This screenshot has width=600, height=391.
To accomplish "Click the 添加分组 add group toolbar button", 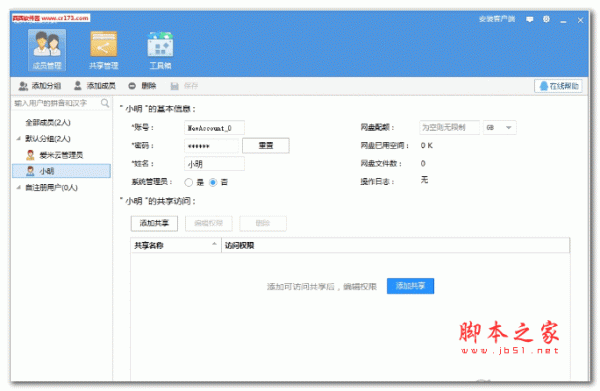I will [40, 86].
